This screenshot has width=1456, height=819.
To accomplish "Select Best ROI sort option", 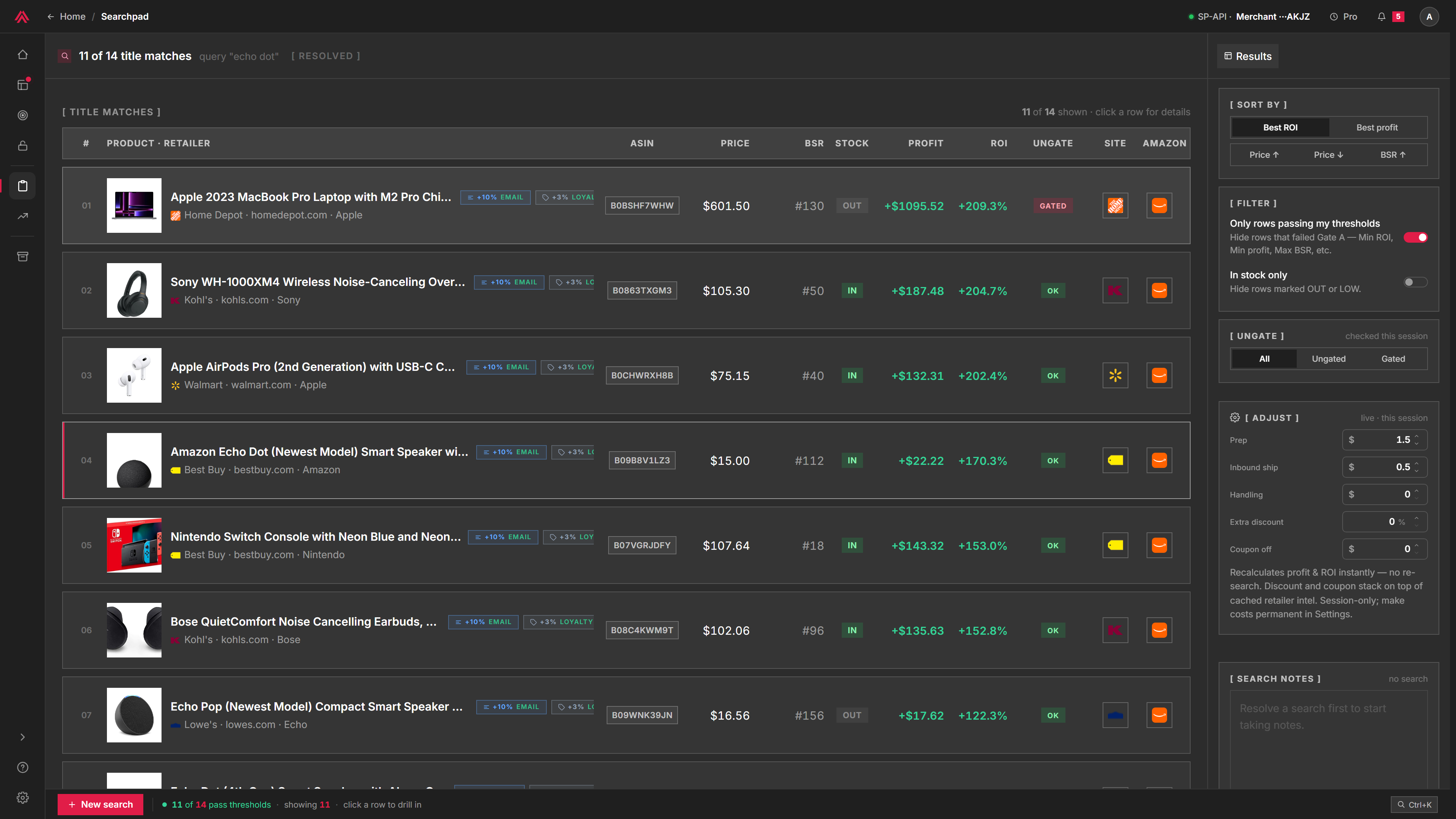I will point(1280,128).
